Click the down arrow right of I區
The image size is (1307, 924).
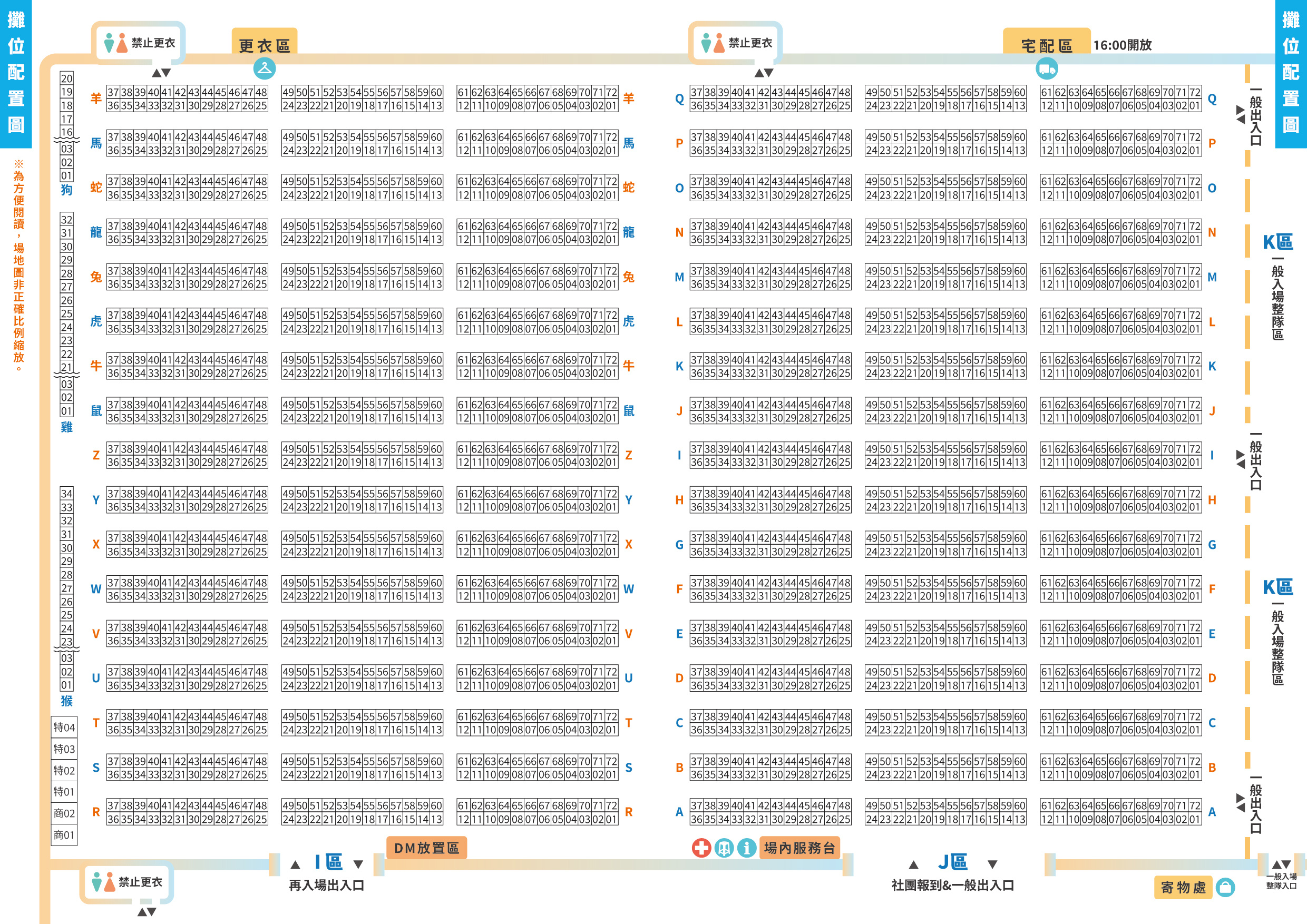tap(358, 864)
